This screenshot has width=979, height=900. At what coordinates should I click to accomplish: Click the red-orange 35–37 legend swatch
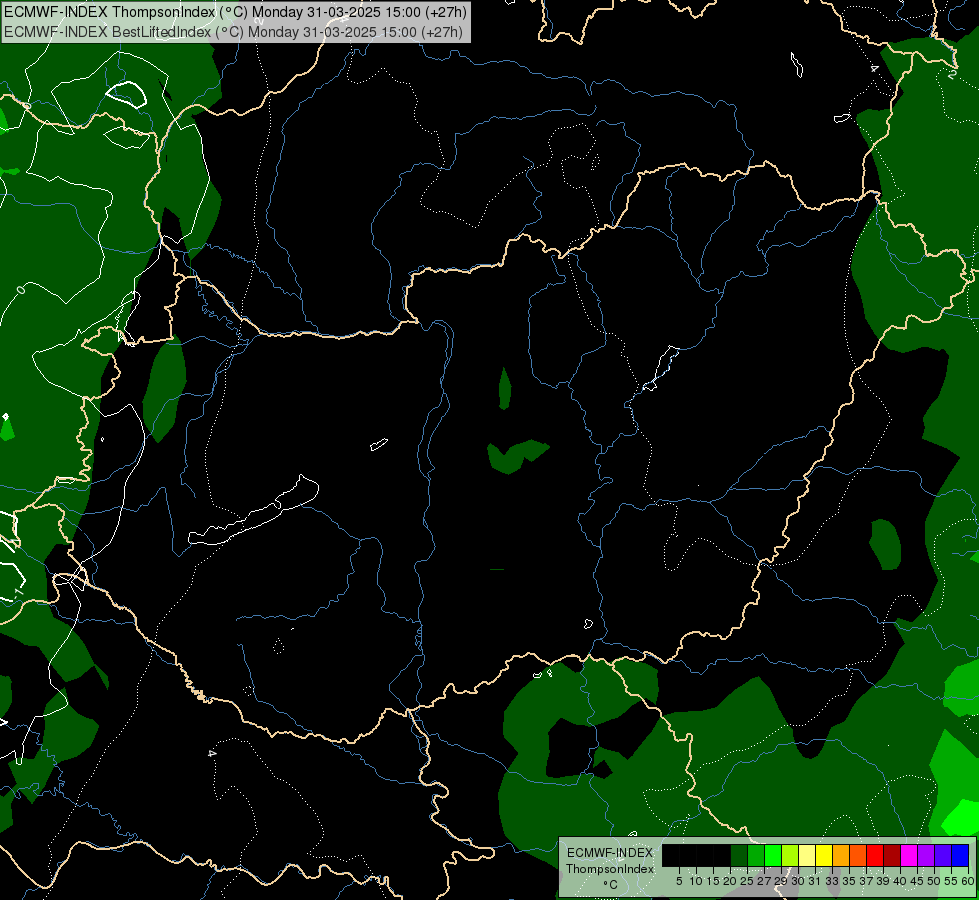858,856
